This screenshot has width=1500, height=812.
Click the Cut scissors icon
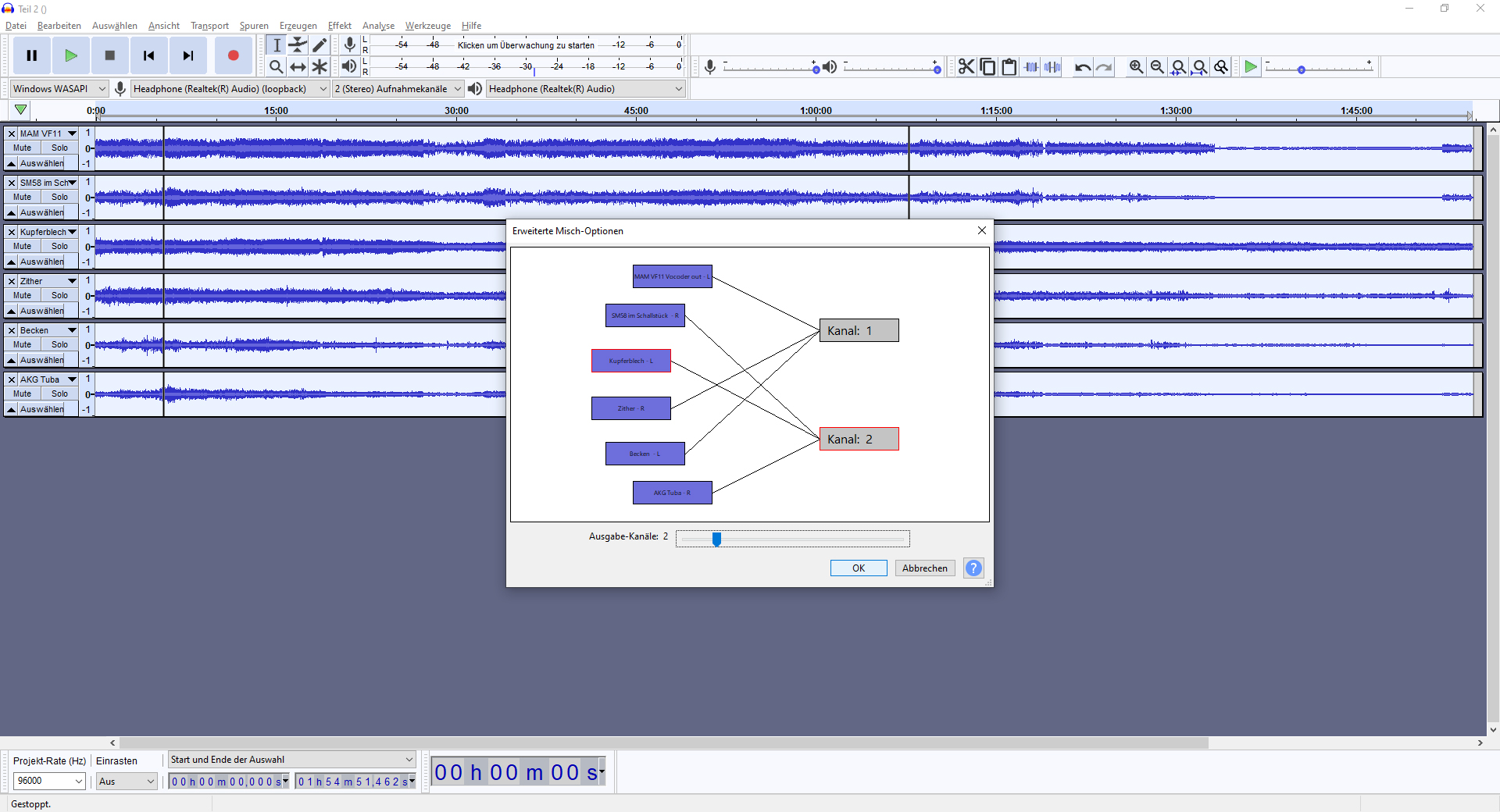tap(966, 67)
